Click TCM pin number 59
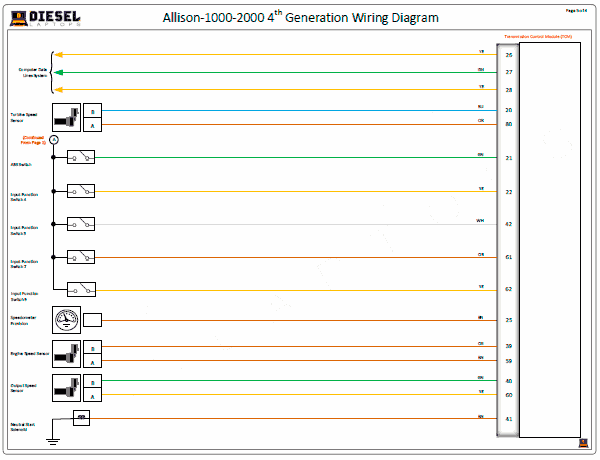The image size is (600, 460). (x=509, y=361)
